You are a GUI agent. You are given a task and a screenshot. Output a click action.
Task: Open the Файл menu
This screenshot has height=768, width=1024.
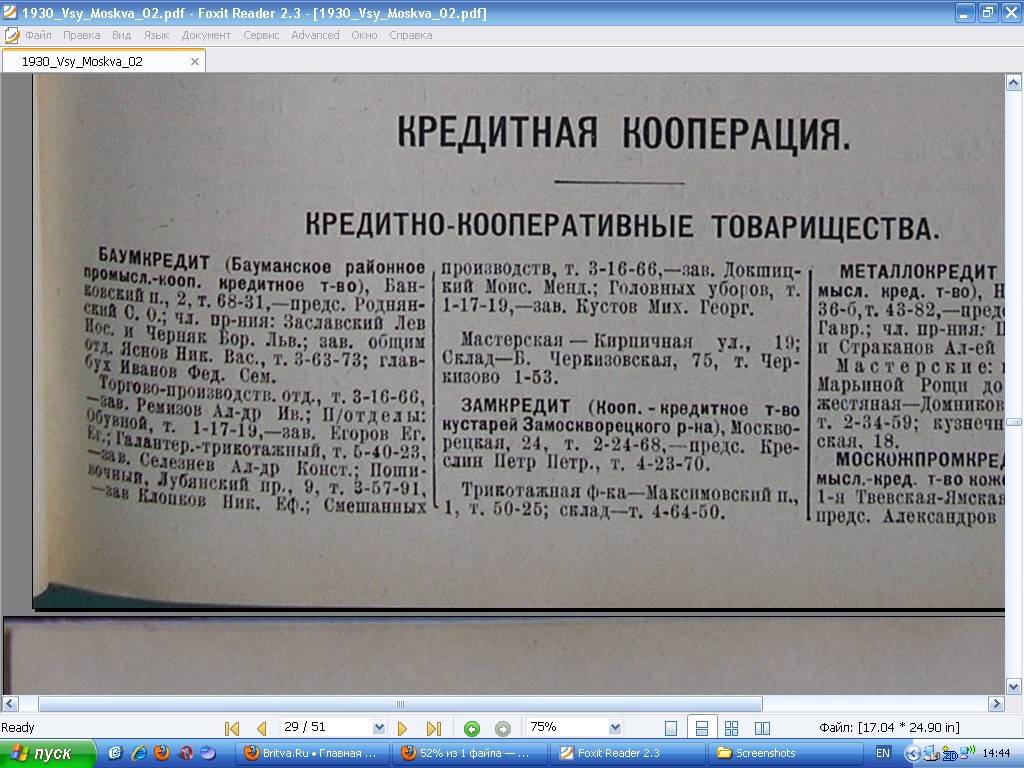coord(38,35)
